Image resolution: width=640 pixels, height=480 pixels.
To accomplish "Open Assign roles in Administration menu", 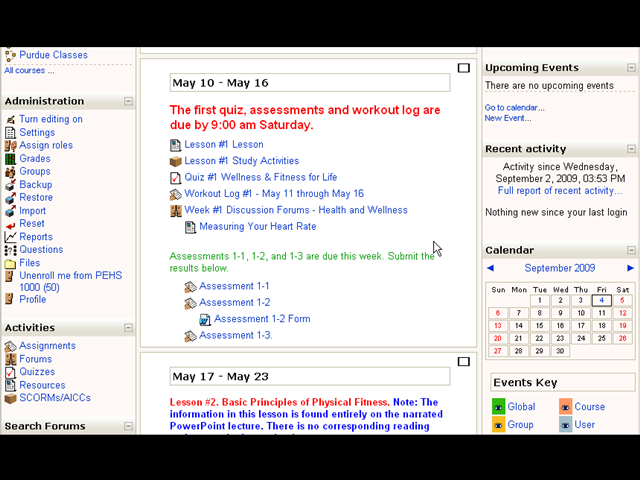I will coord(46,146).
